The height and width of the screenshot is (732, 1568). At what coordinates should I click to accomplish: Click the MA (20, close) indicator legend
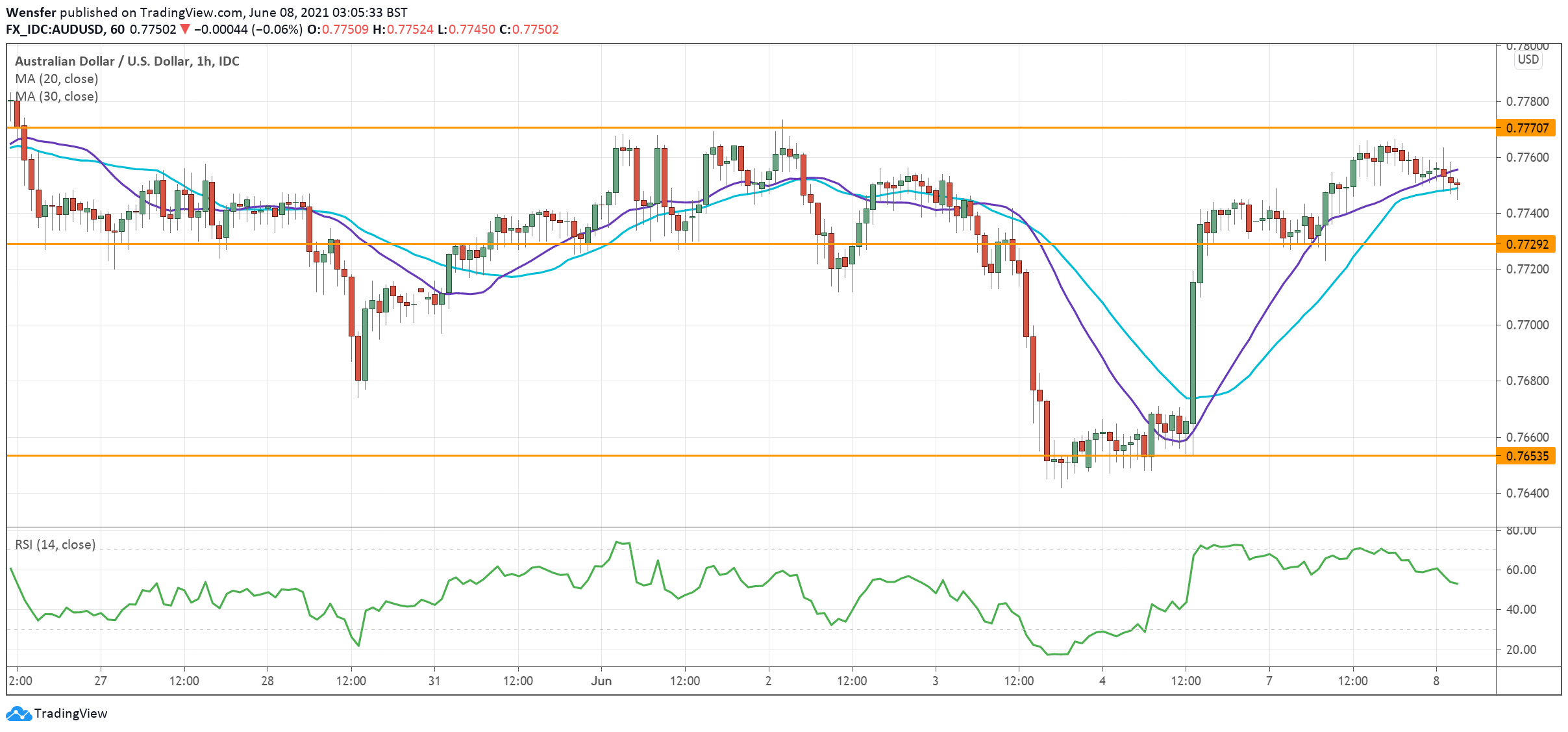coord(56,79)
